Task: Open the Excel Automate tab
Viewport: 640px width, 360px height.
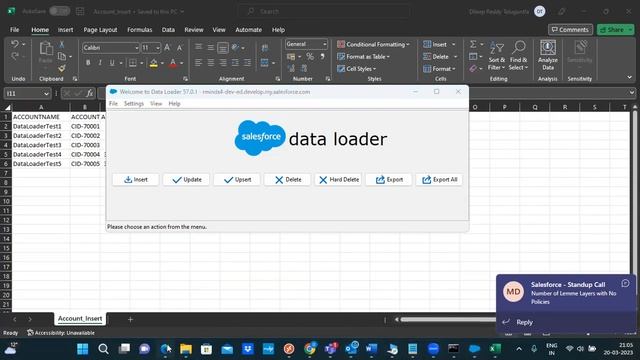Action: tap(249, 30)
